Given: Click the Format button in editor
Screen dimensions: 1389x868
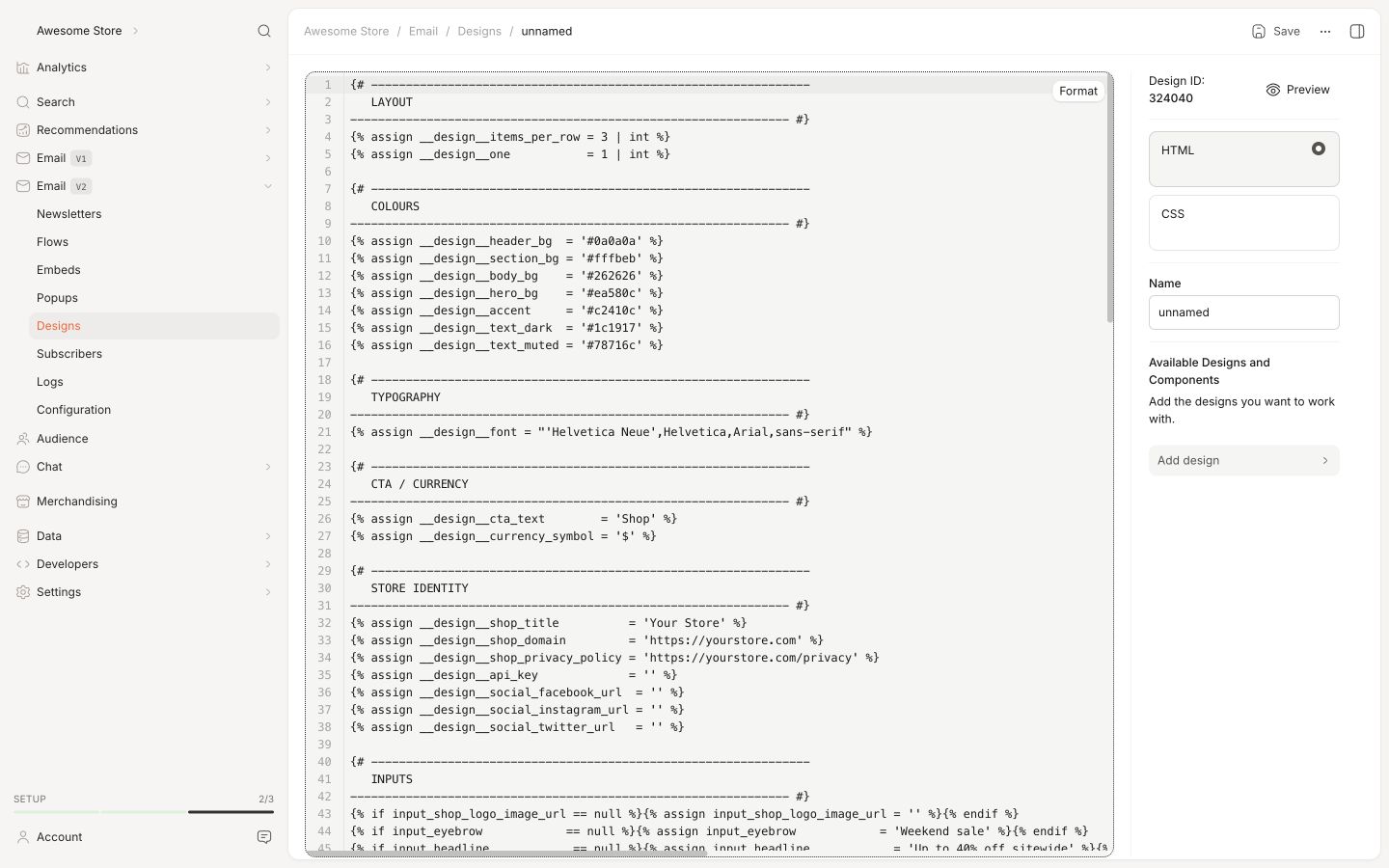Looking at the screenshot, I should pyautogui.click(x=1078, y=91).
